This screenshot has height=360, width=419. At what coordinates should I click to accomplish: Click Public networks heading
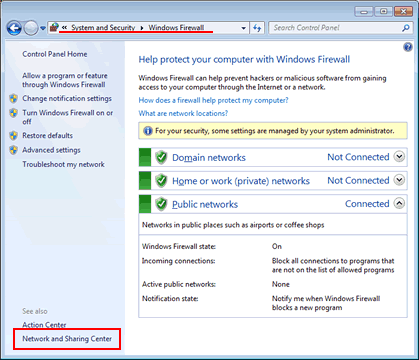[x=205, y=204]
